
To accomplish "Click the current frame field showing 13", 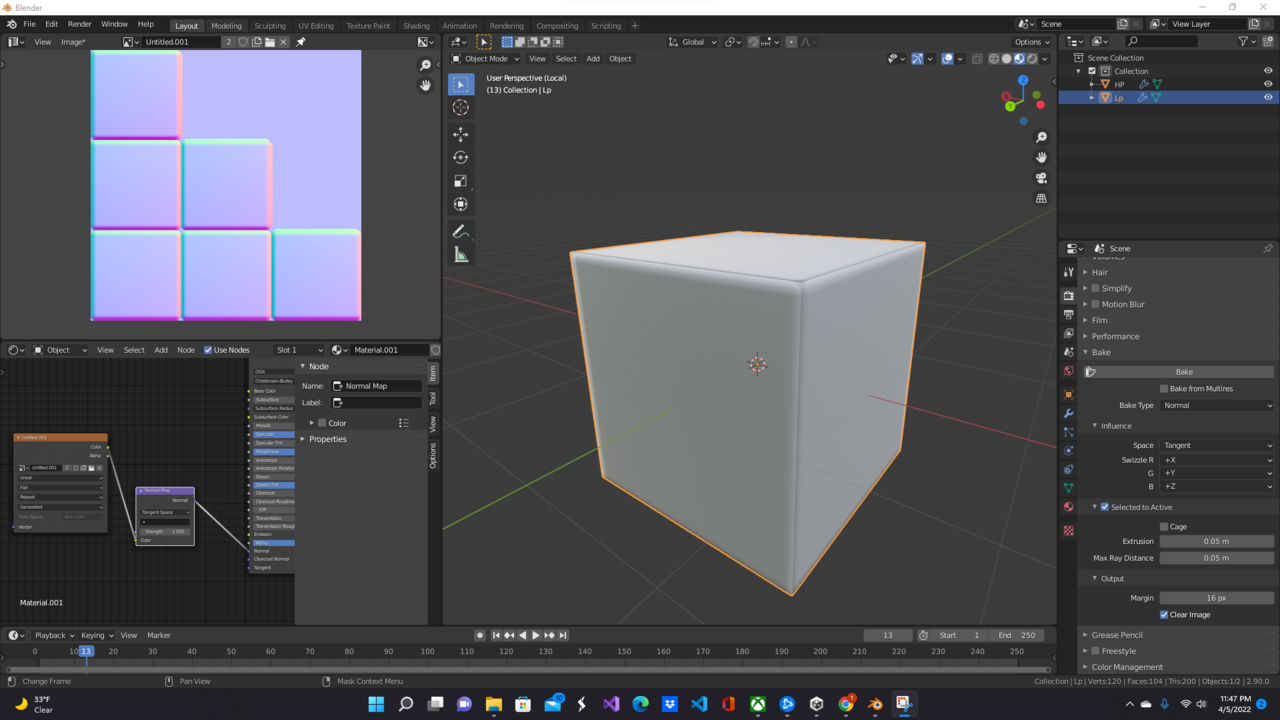I will coord(888,635).
